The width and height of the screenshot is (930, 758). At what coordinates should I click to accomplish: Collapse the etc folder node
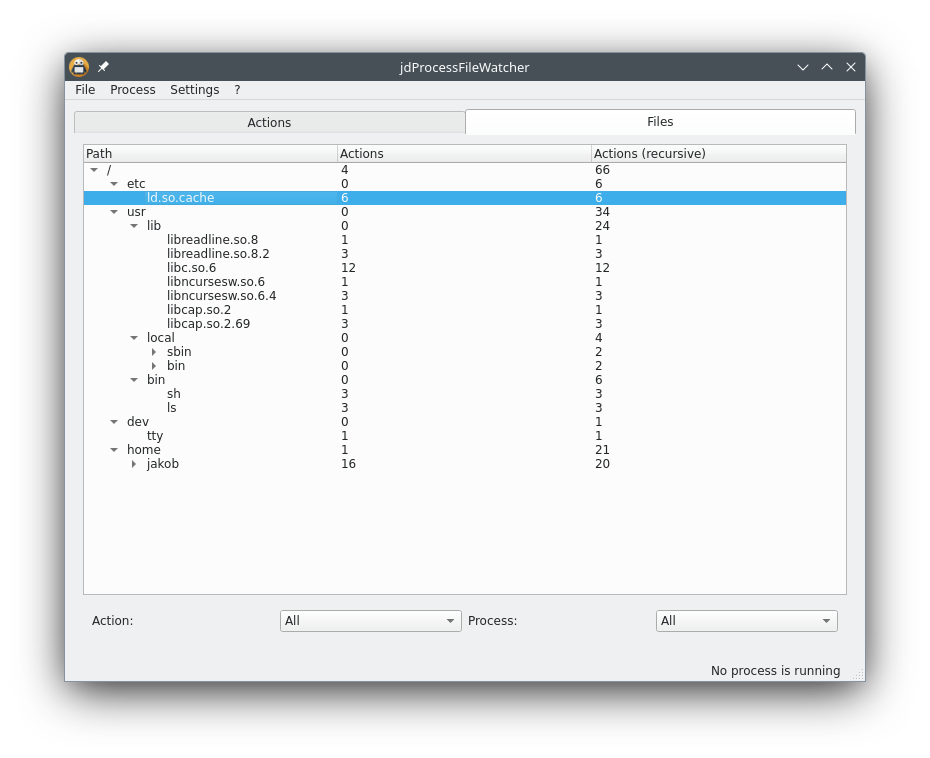114,184
